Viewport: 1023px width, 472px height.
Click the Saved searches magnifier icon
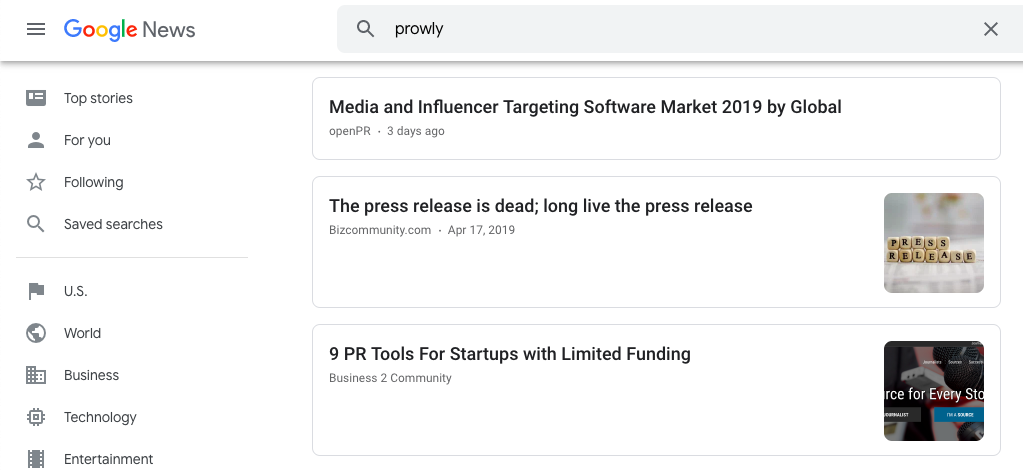pos(36,224)
